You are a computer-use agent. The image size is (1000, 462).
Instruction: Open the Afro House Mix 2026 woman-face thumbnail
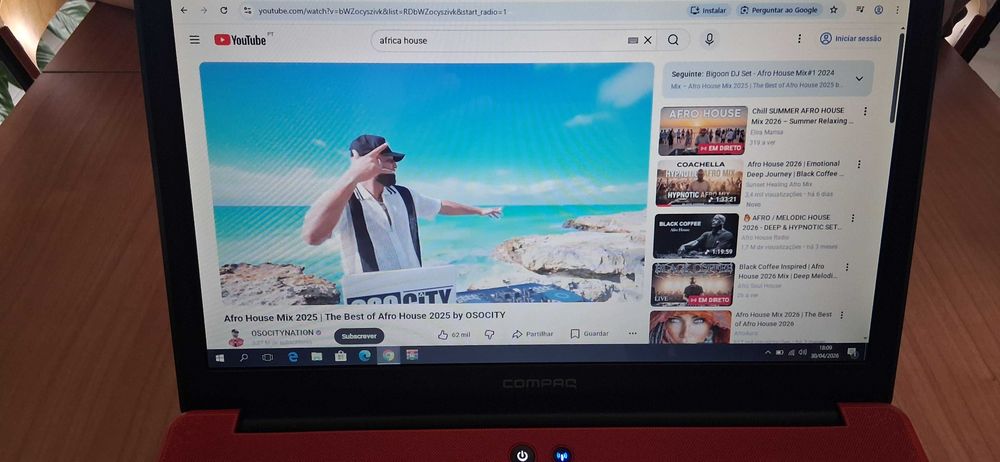coord(691,327)
